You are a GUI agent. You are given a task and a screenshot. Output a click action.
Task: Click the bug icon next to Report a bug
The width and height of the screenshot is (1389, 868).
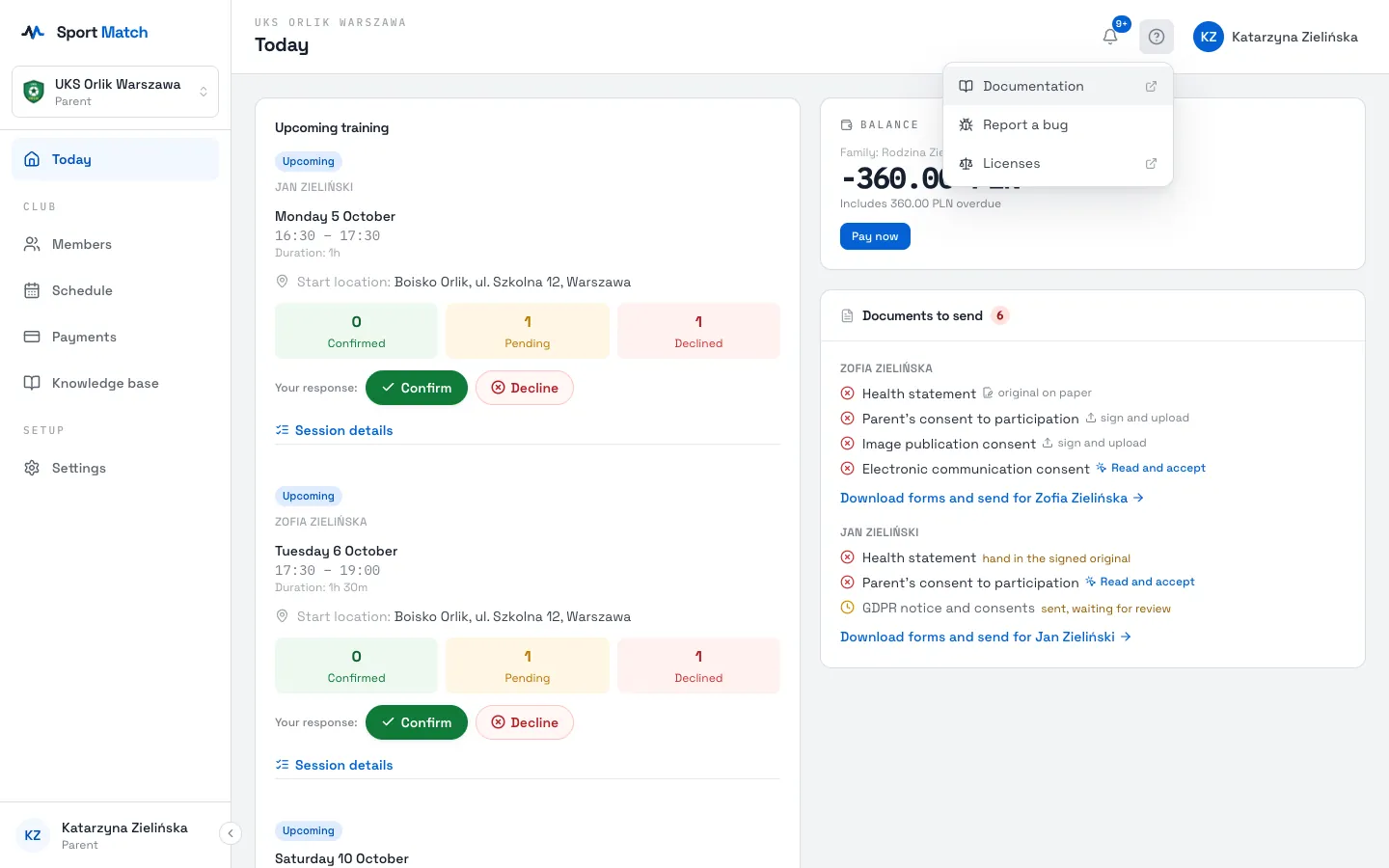pyautogui.click(x=966, y=124)
